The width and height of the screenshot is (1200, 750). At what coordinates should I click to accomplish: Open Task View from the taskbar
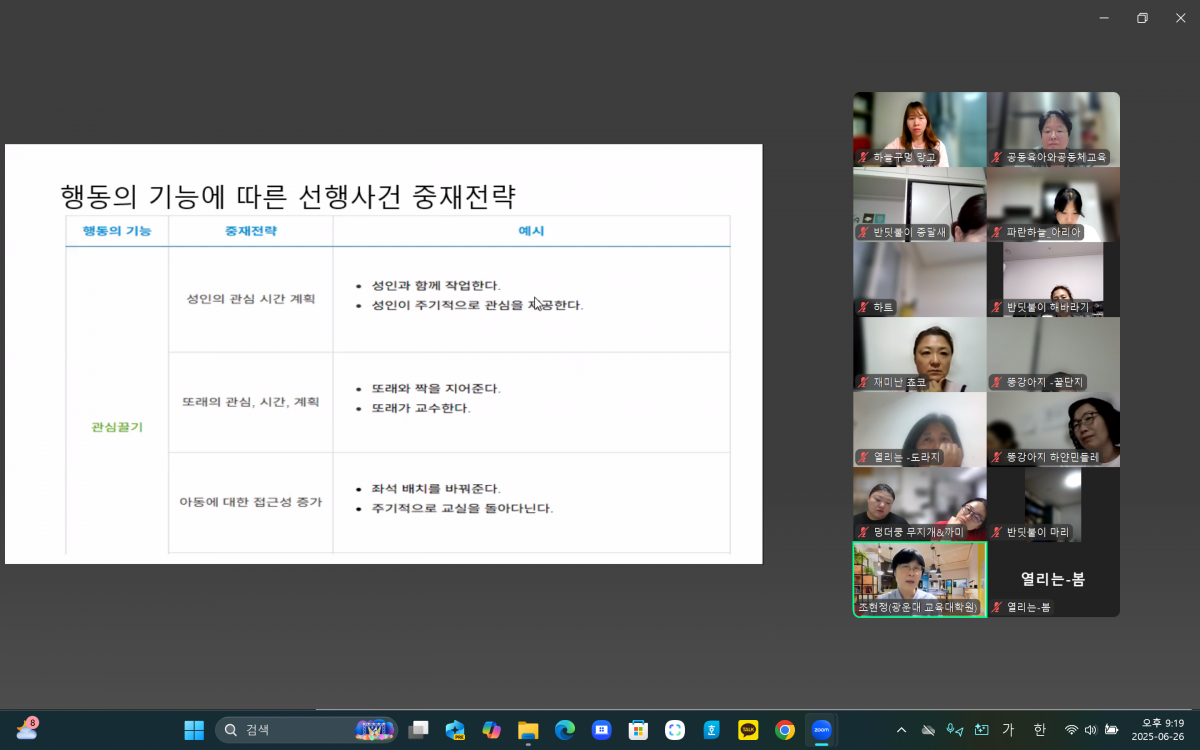pos(418,730)
